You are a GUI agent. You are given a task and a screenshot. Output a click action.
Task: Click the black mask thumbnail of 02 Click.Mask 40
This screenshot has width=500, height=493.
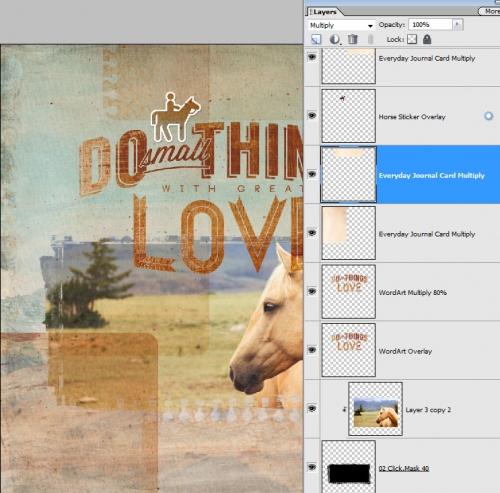[349, 467]
